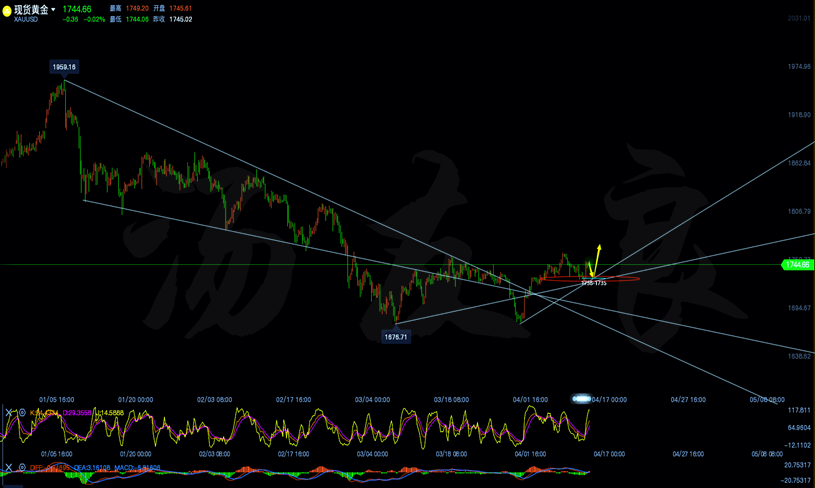The image size is (815, 488).
Task: Click the 昨收 value 1745.02
Action: (x=180, y=19)
